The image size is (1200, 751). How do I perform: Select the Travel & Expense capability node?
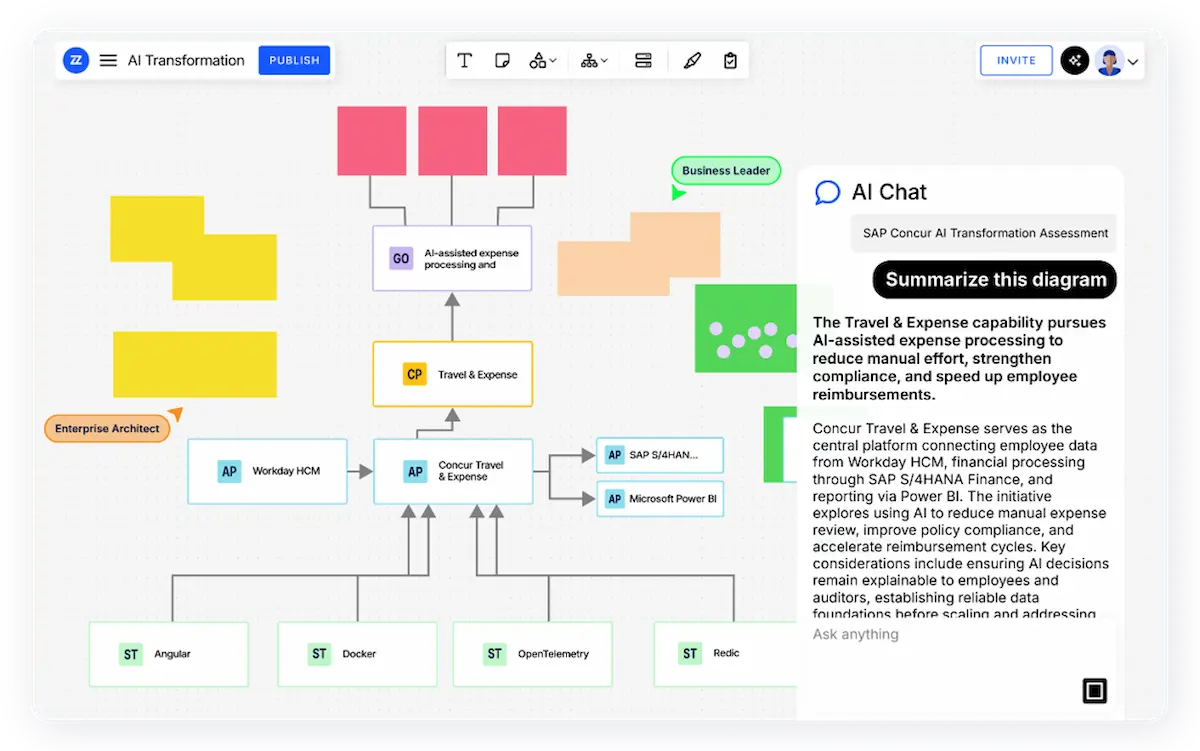tap(452, 374)
